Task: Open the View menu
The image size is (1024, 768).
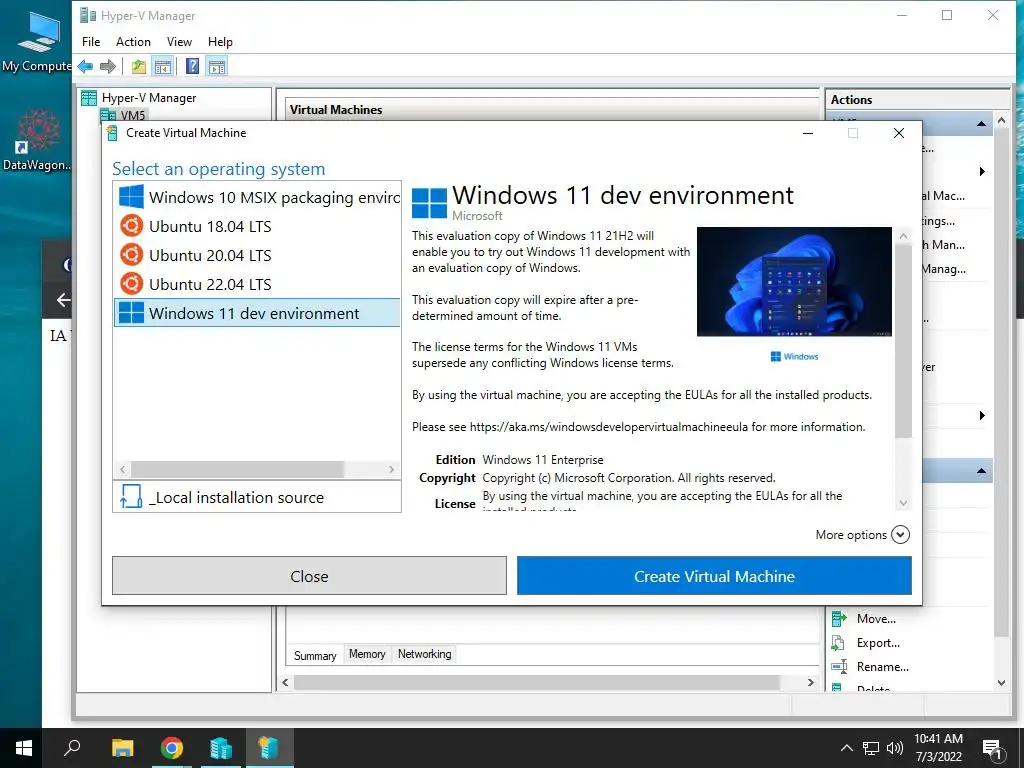Action: tap(179, 42)
